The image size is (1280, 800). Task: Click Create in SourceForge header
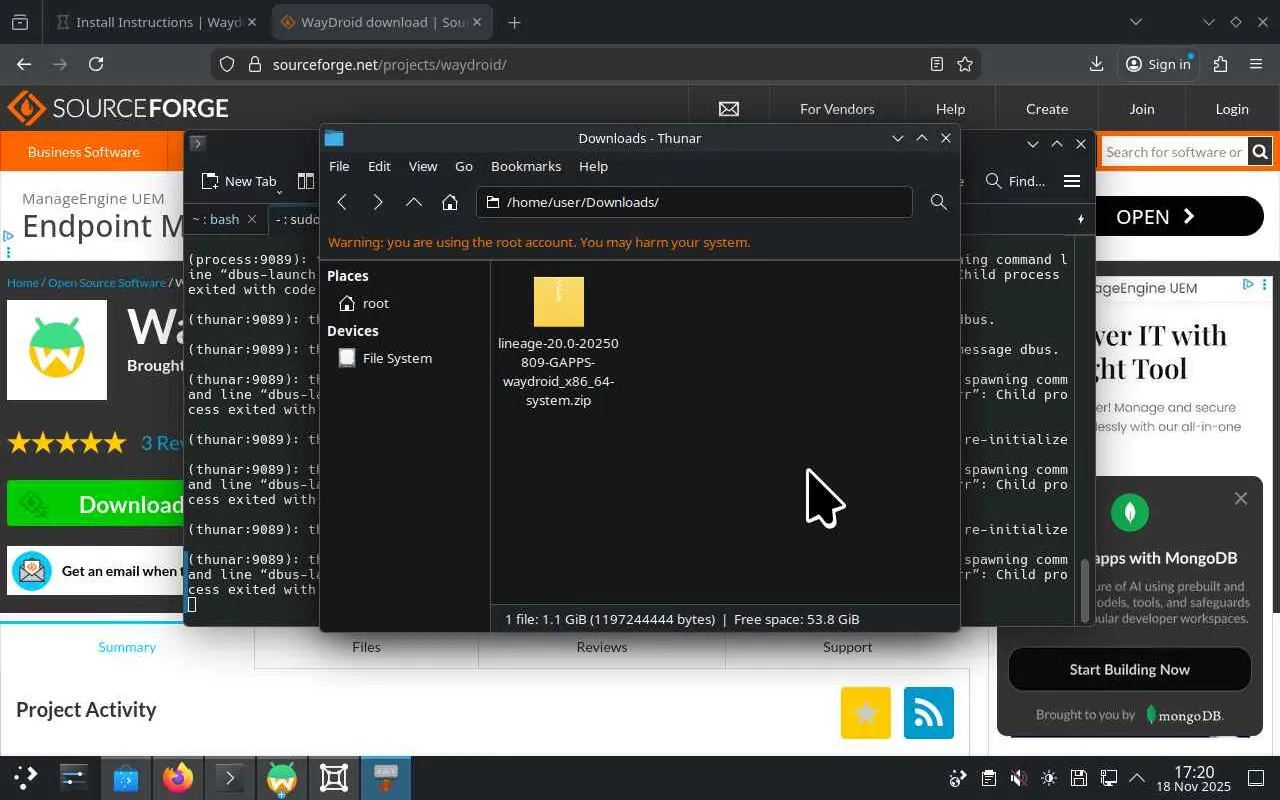tap(1047, 109)
